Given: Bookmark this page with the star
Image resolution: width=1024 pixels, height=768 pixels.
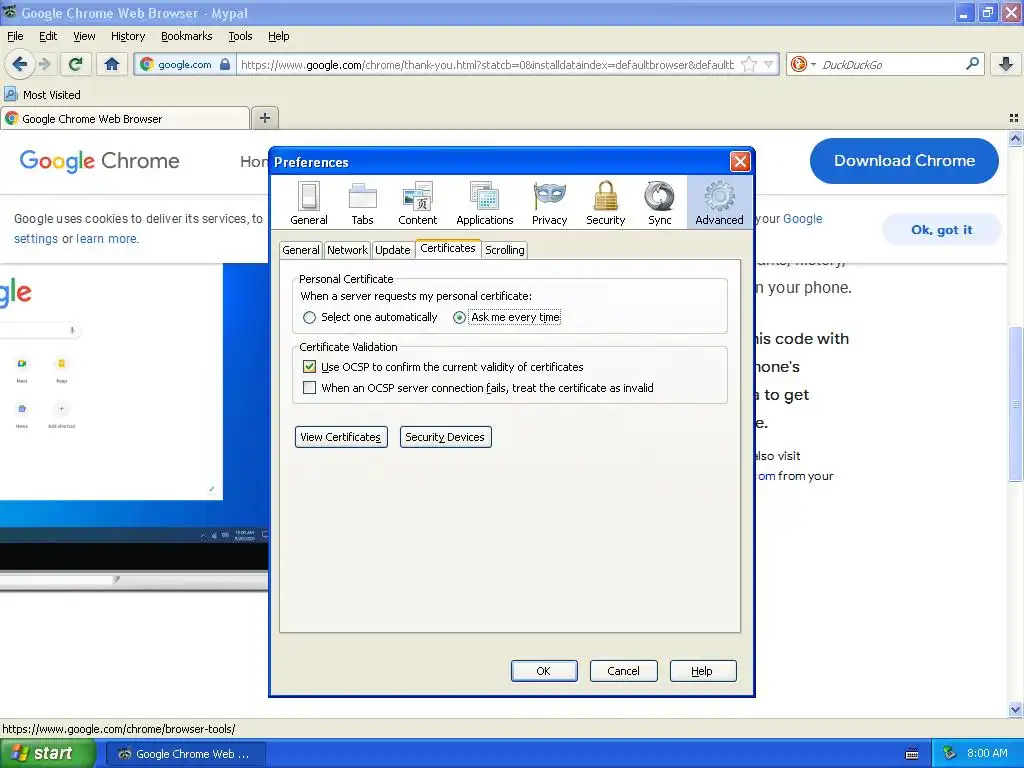Looking at the screenshot, I should pos(749,64).
